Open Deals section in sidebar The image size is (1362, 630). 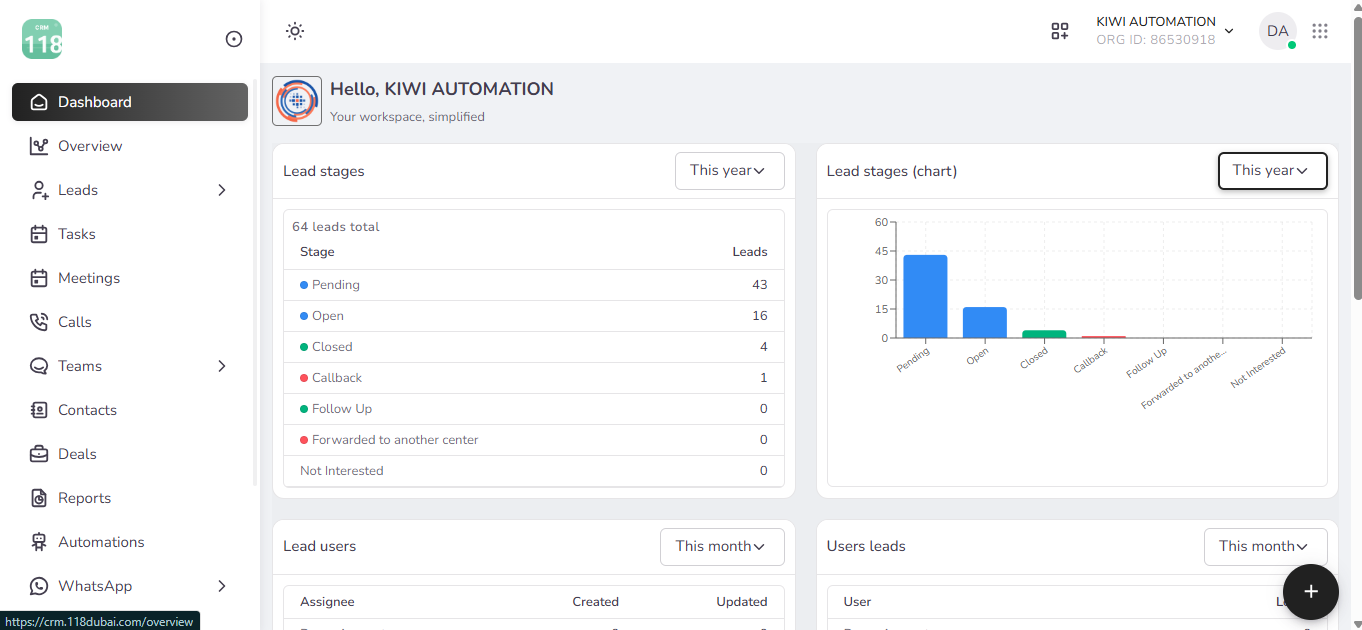130,454
